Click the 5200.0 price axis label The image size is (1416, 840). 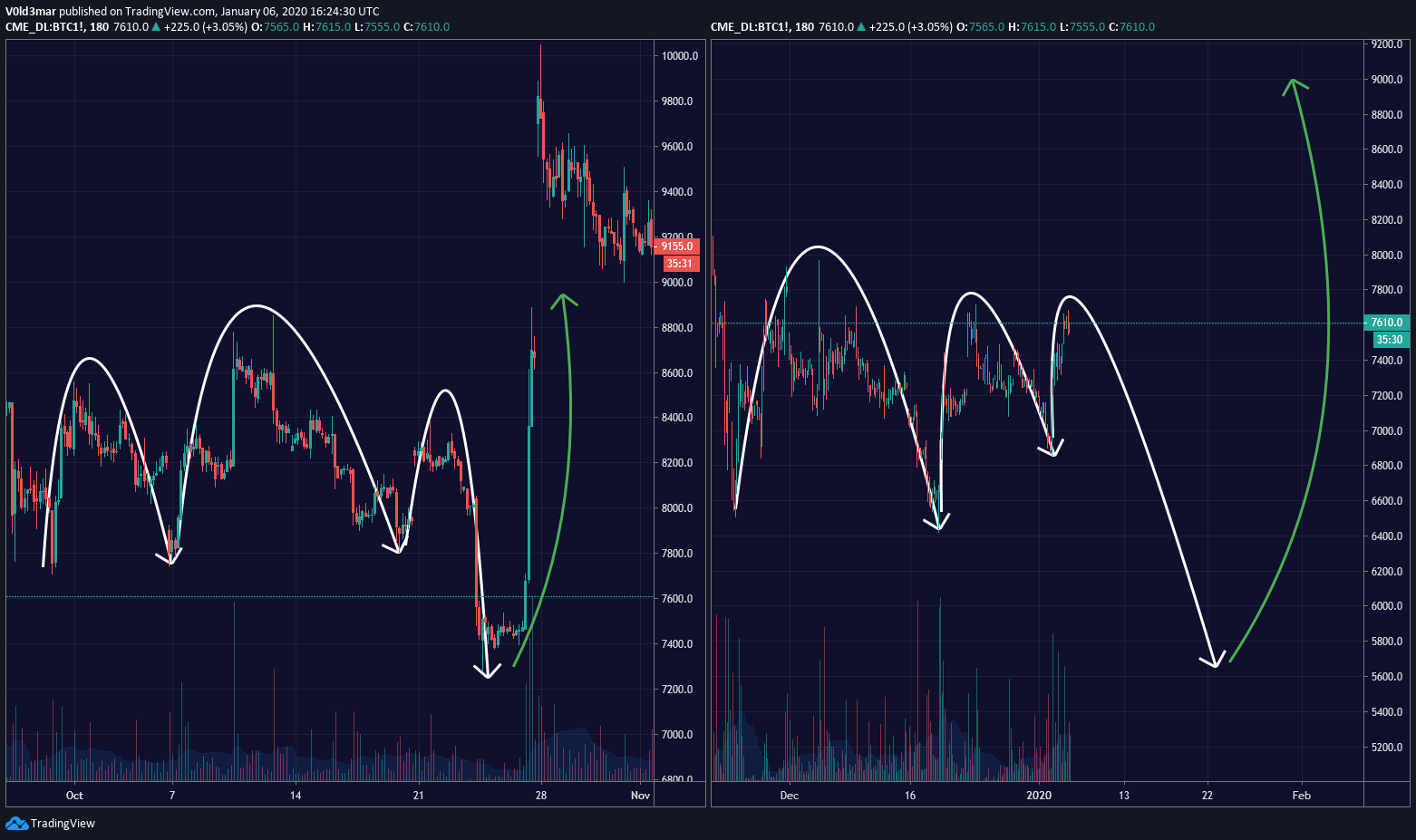(x=1387, y=748)
